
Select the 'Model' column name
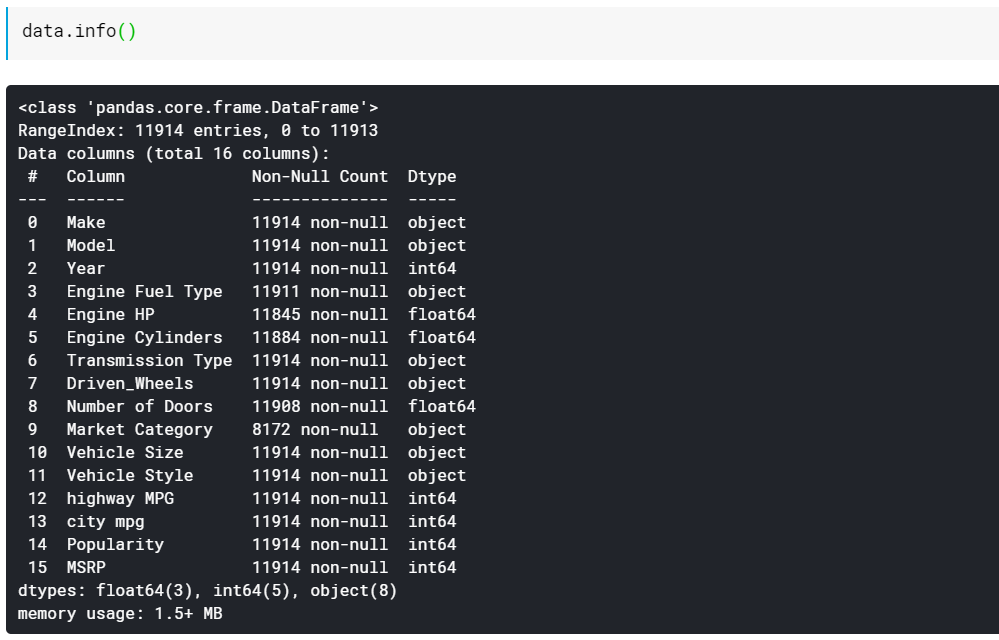[91, 245]
